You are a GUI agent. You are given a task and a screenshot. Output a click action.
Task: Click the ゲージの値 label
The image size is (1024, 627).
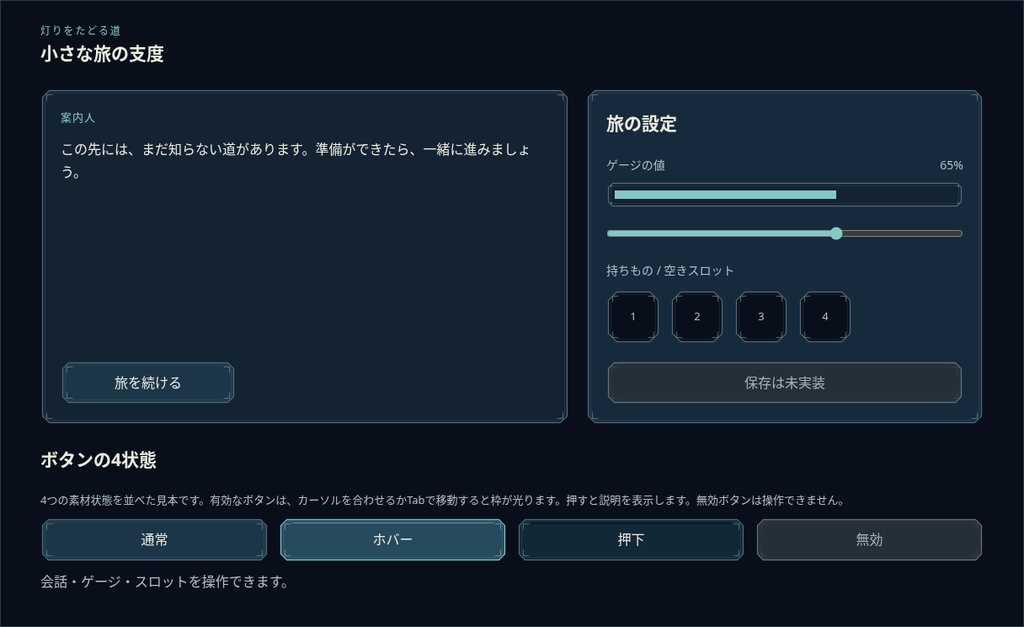[635, 165]
